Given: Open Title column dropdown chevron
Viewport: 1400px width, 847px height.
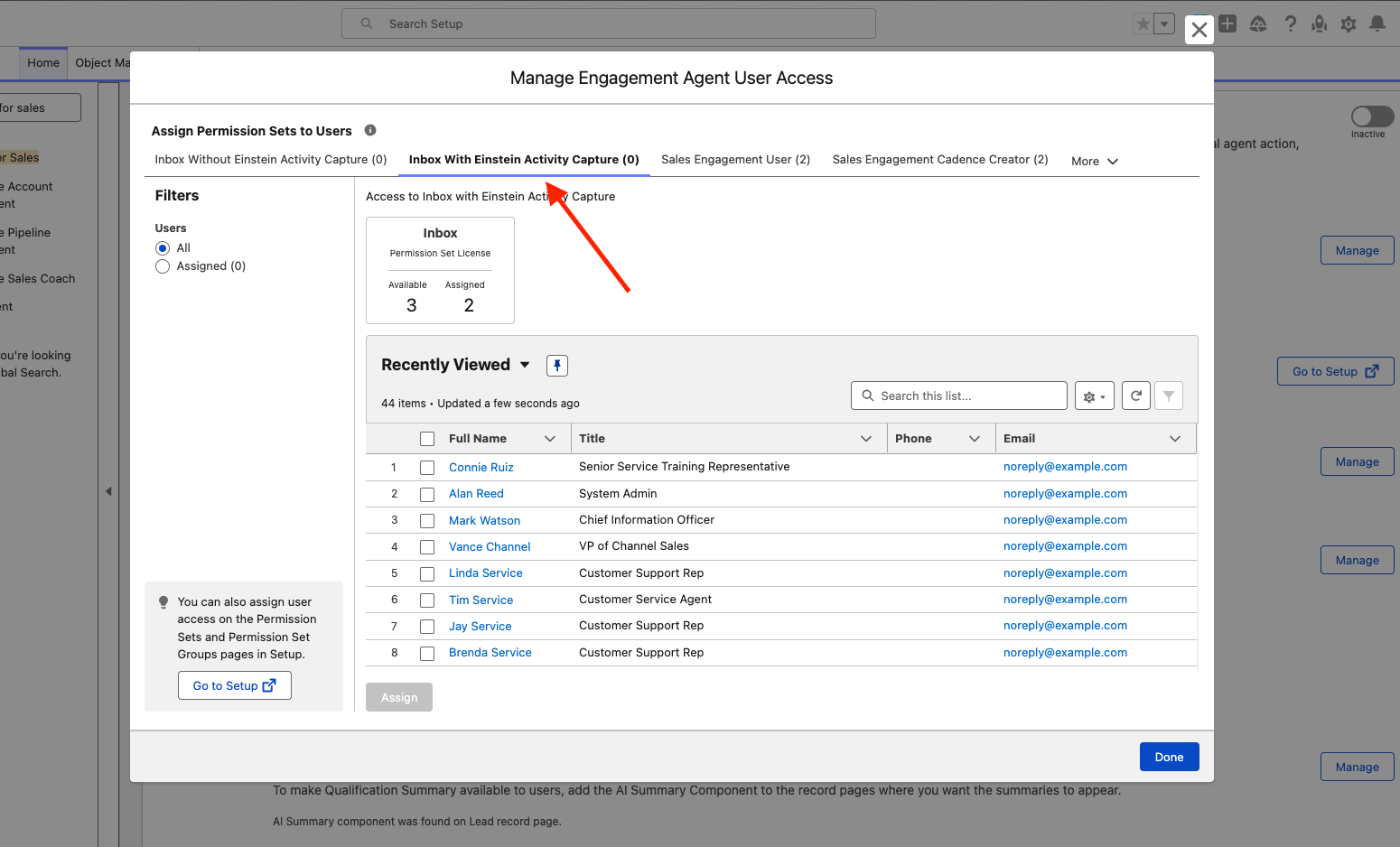Looking at the screenshot, I should pyautogui.click(x=866, y=439).
